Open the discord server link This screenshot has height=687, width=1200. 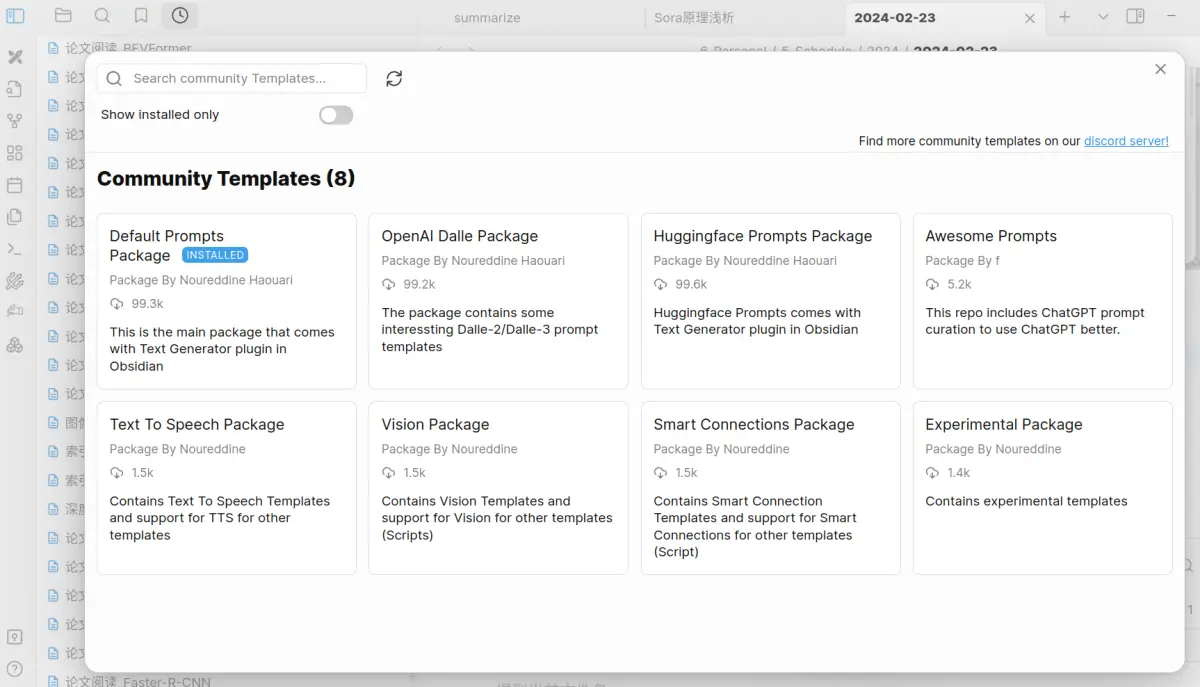pyautogui.click(x=1126, y=141)
